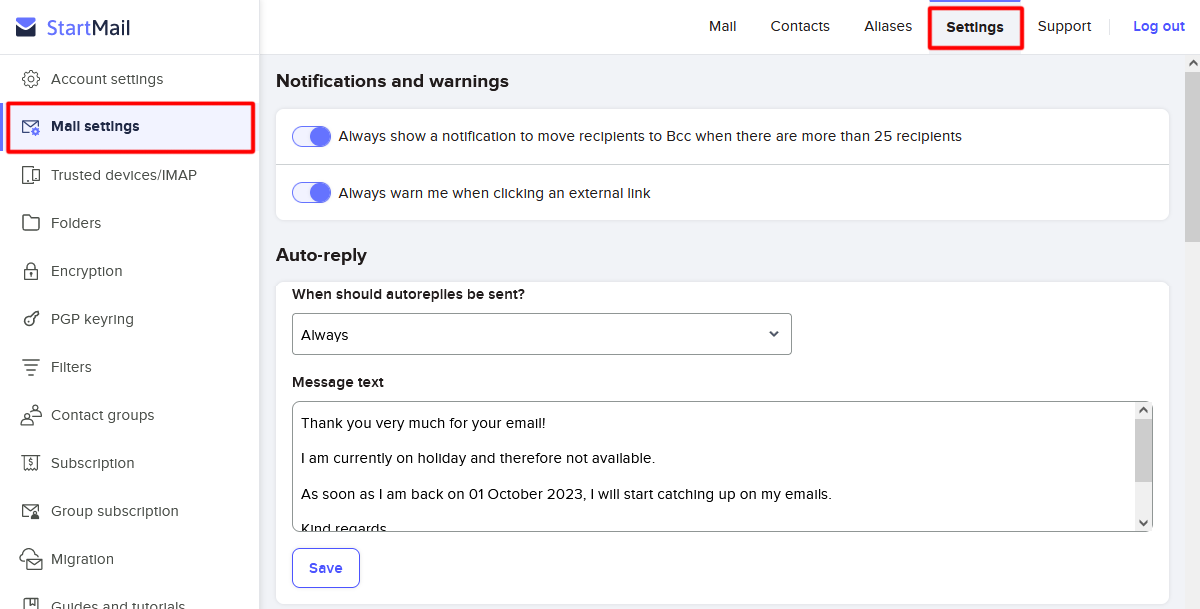1200x609 pixels.
Task: Click the Subscription receipt icon
Action: pos(31,463)
